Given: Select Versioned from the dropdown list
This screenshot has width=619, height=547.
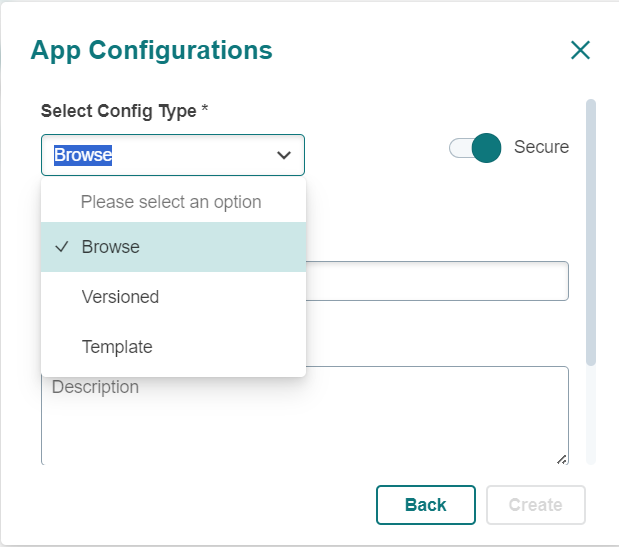Looking at the screenshot, I should point(120,297).
